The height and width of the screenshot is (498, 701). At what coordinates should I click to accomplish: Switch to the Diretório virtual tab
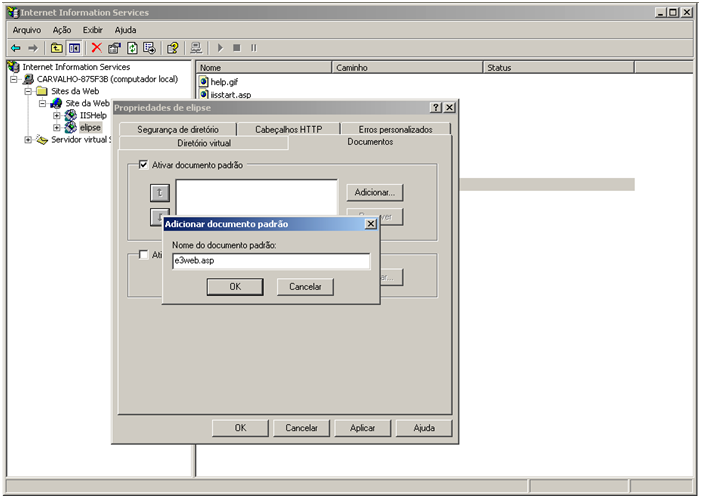coord(204,143)
